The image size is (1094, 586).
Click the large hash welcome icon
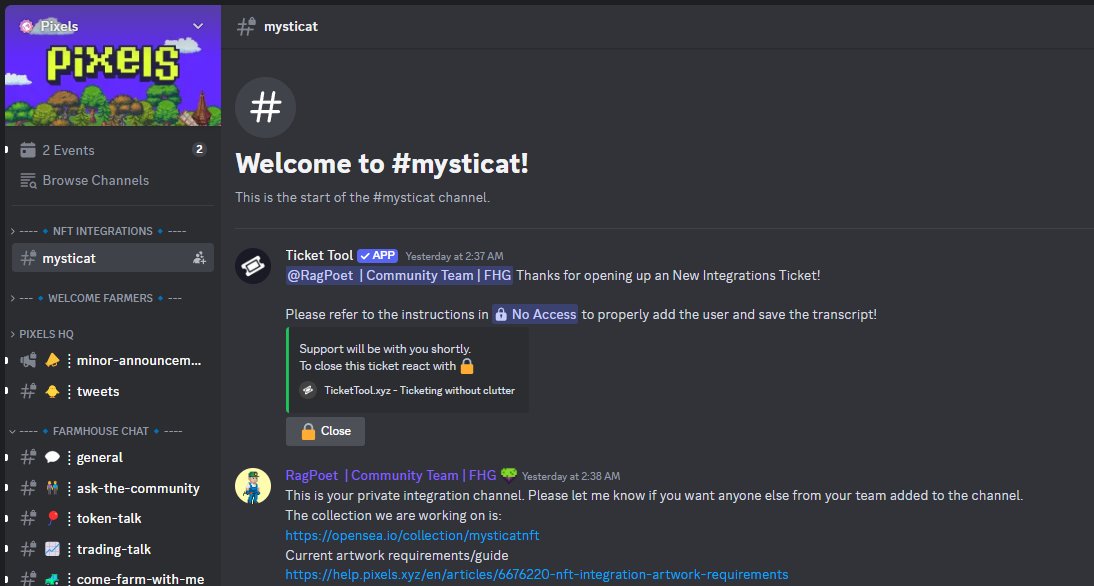[x=265, y=107]
